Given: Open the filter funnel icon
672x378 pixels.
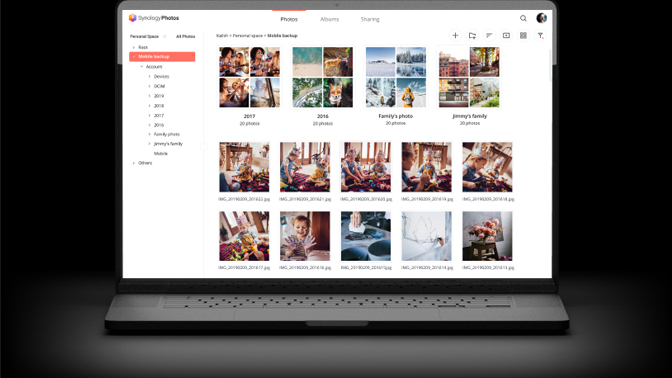Looking at the screenshot, I should pyautogui.click(x=540, y=36).
